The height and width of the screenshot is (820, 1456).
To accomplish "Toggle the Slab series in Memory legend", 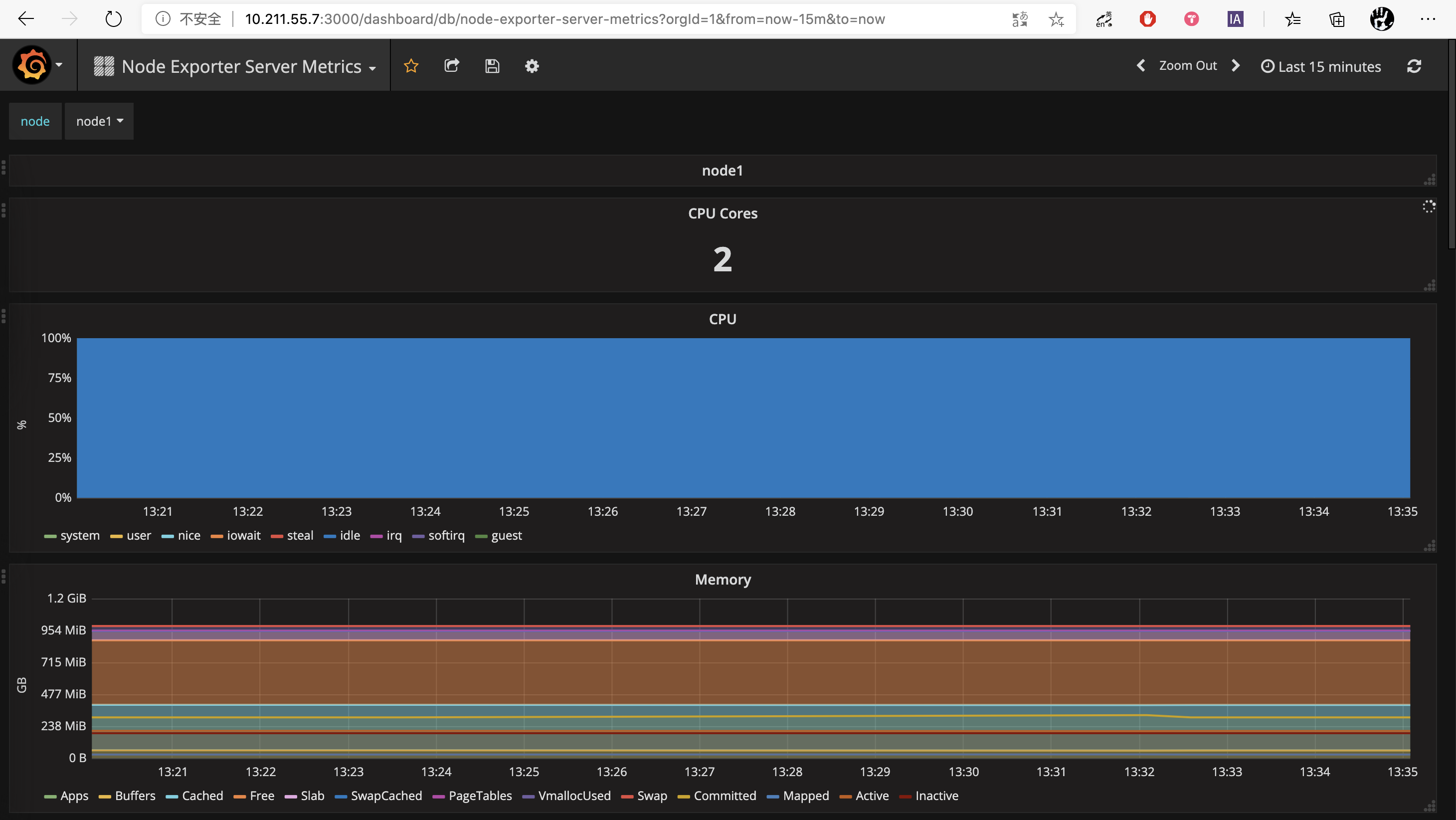I will 313,796.
